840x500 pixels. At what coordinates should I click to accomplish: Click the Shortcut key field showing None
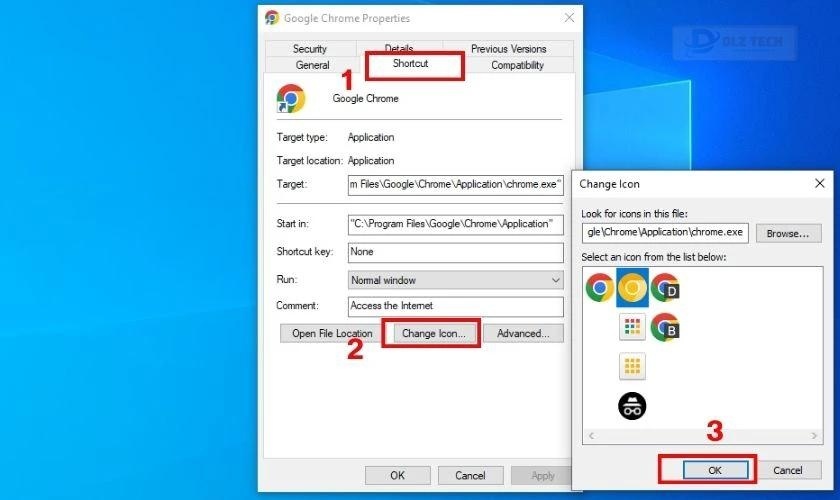[x=455, y=252]
